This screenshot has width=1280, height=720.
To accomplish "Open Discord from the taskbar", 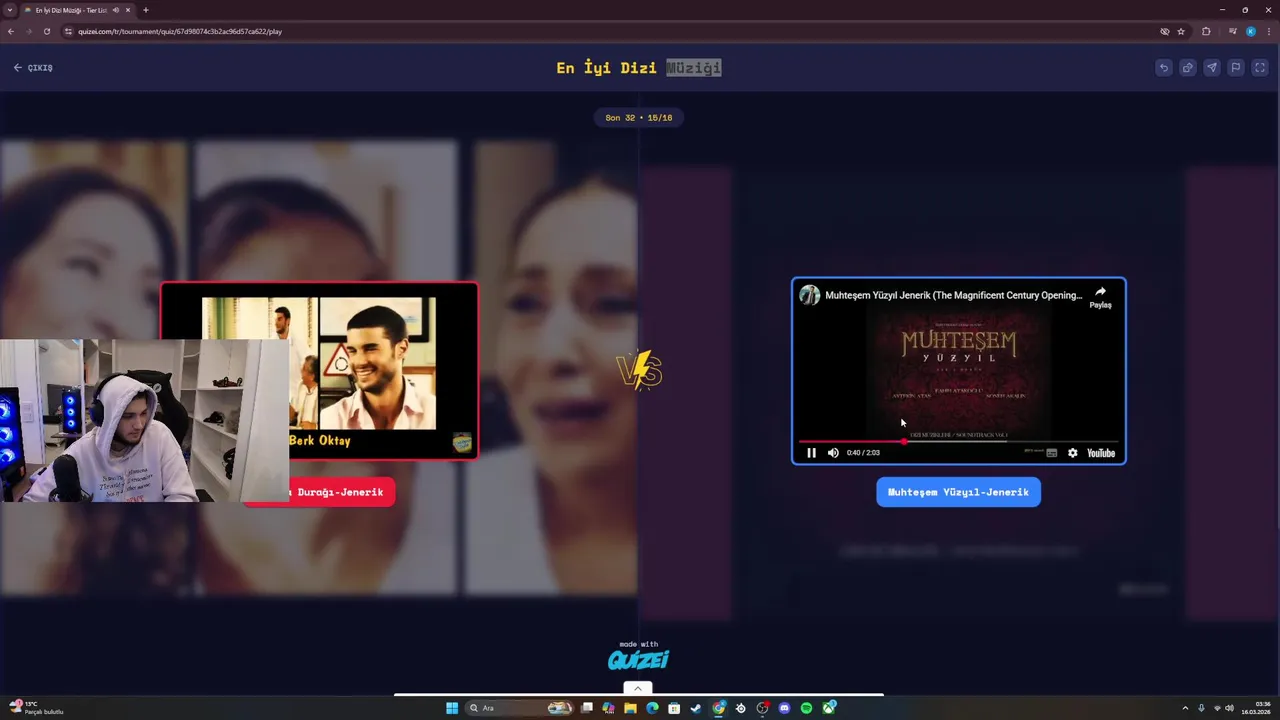I will (784, 708).
